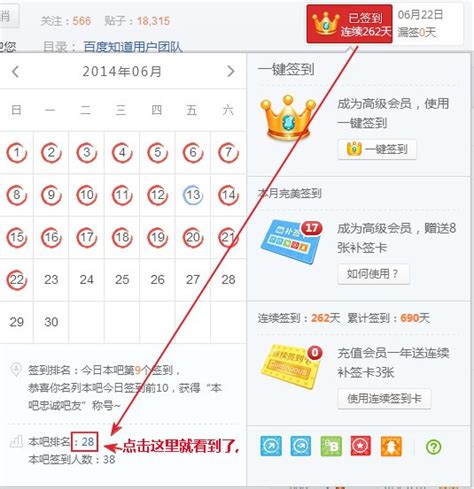Click the 一键签到 button
The width and height of the screenshot is (474, 489).
pyautogui.click(x=377, y=149)
